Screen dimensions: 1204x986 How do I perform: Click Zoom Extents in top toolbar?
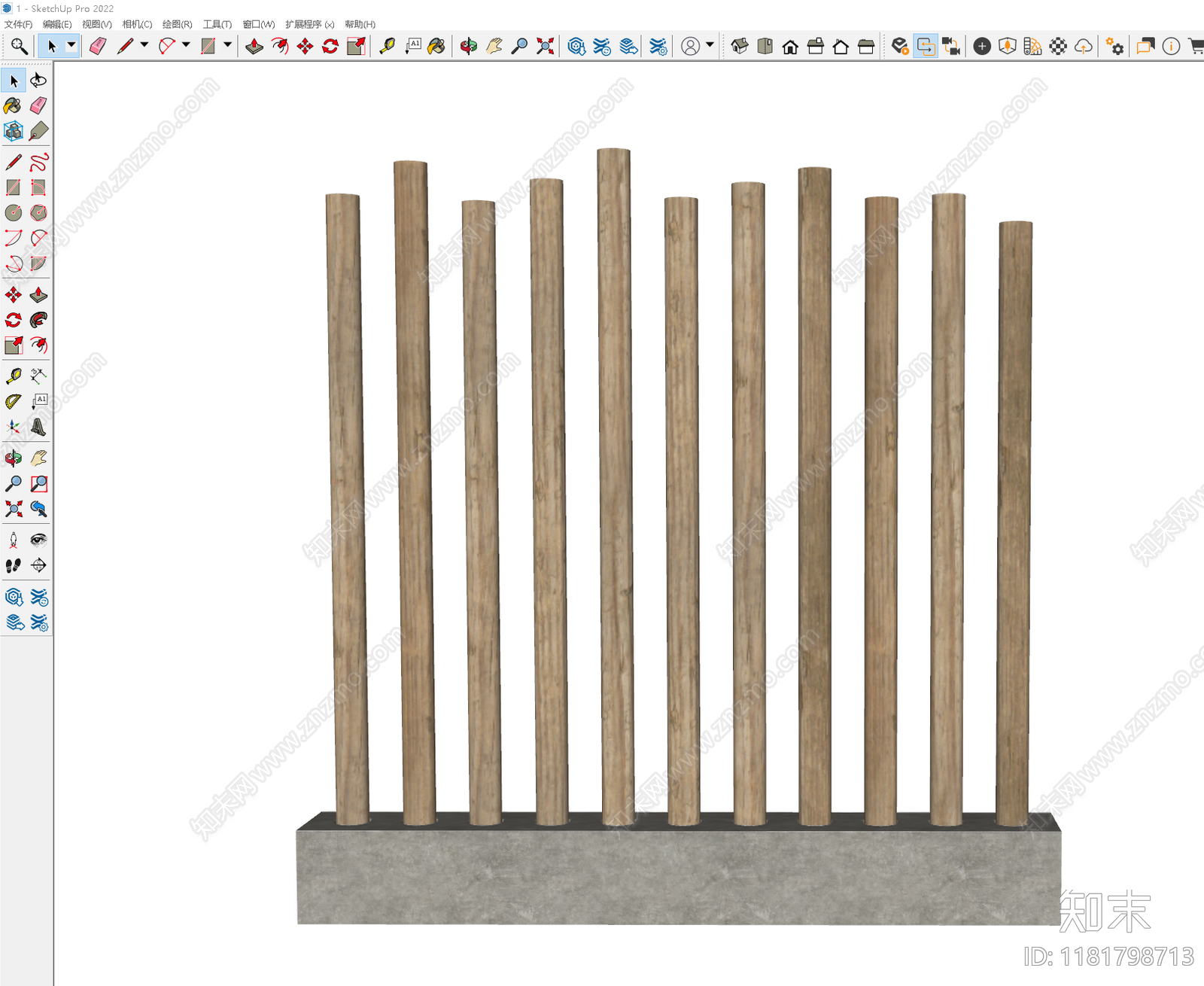tap(546, 47)
